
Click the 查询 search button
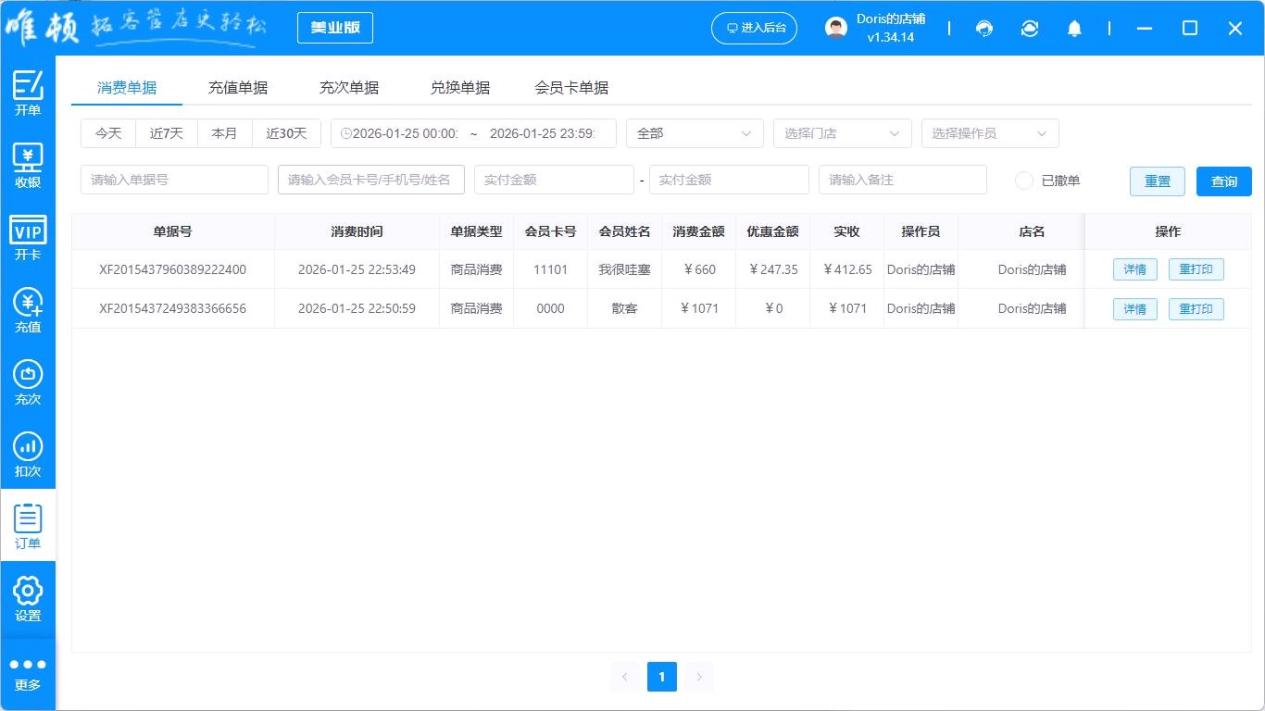(1224, 181)
